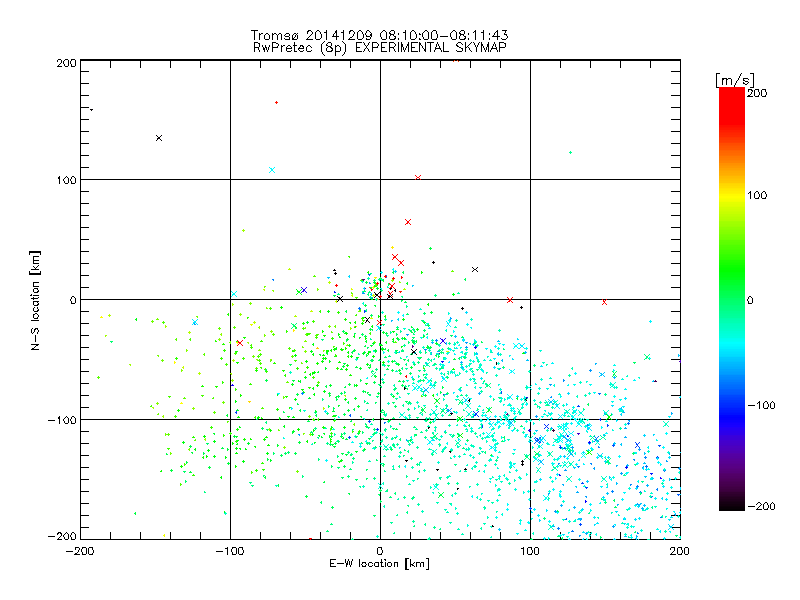The width and height of the screenshot is (800, 600).
Task: Click the '[m/s]' colorbar unit label
Action: click(735, 80)
